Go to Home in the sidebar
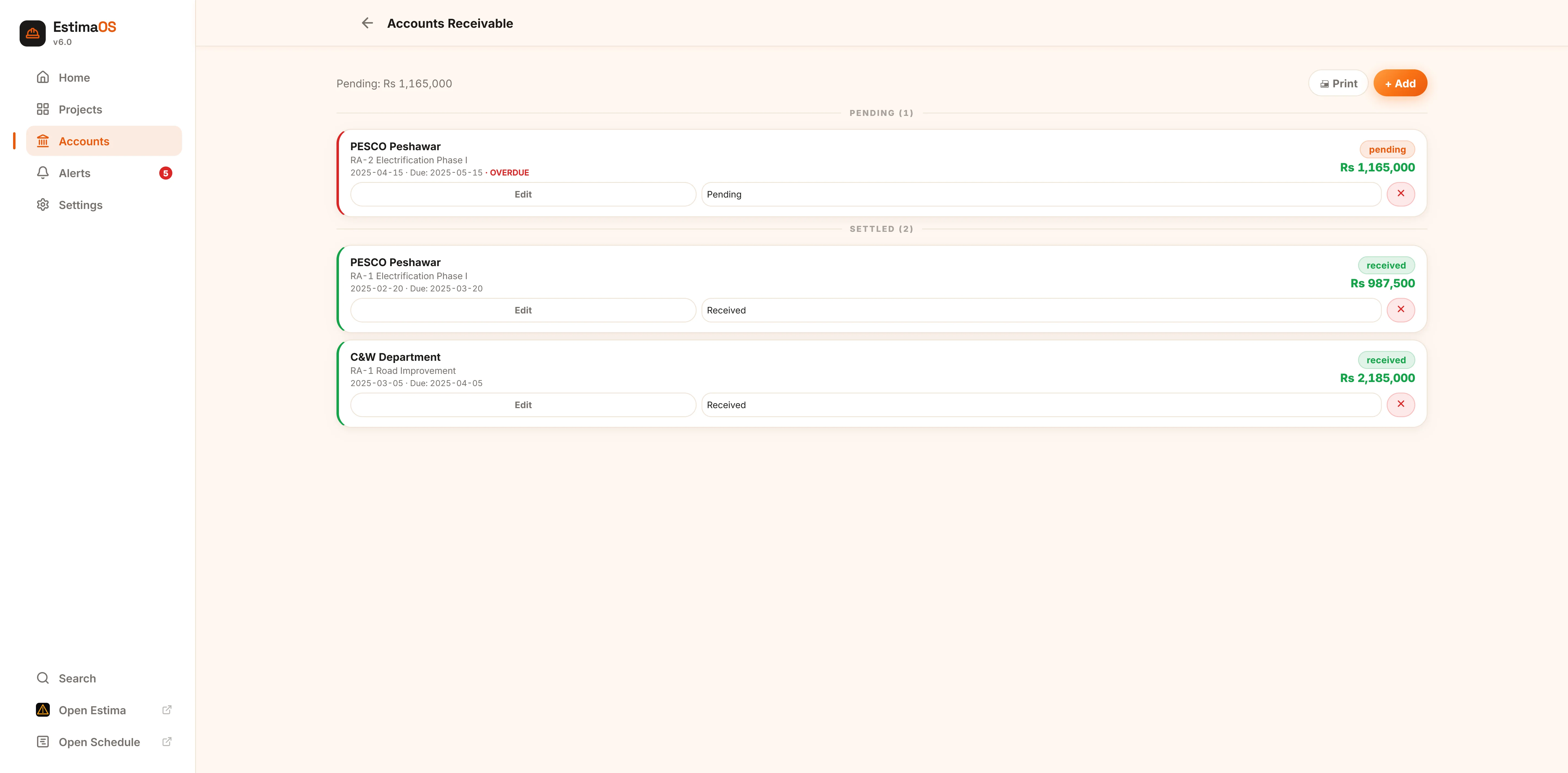Screen dimensions: 1568x773 104,78
